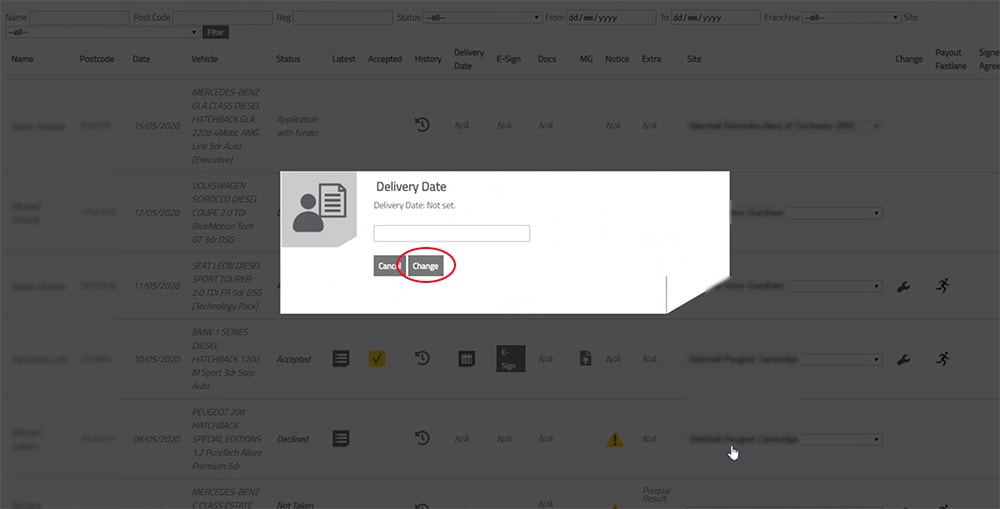The width and height of the screenshot is (1000, 509).
Task: Click the MG document icon in BMW row
Action: pyautogui.click(x=586, y=359)
